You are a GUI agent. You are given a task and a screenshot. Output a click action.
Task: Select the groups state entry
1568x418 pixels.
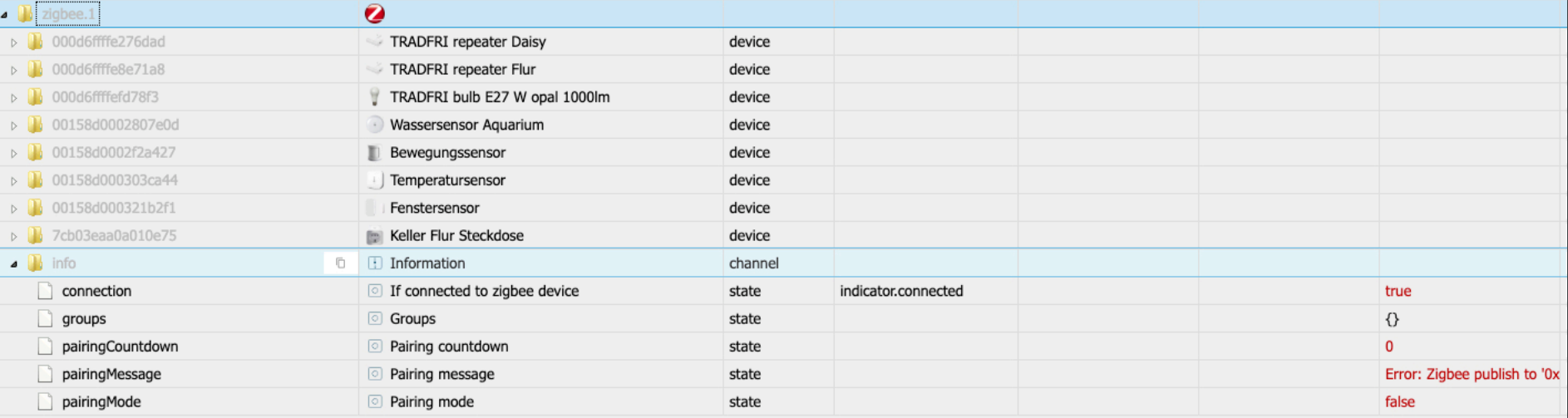pyautogui.click(x=84, y=319)
